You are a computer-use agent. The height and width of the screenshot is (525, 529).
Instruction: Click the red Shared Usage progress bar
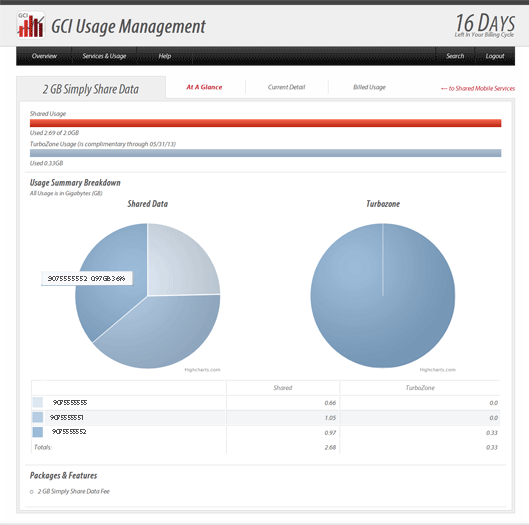point(266,123)
